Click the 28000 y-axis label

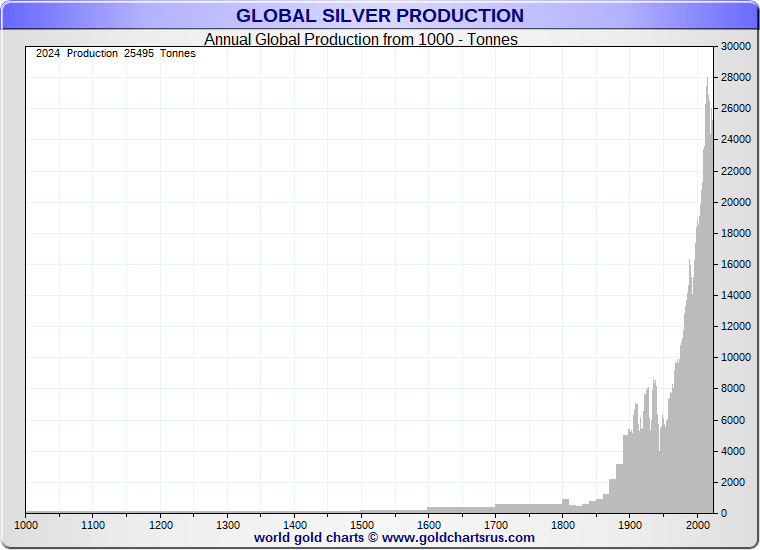[737, 78]
